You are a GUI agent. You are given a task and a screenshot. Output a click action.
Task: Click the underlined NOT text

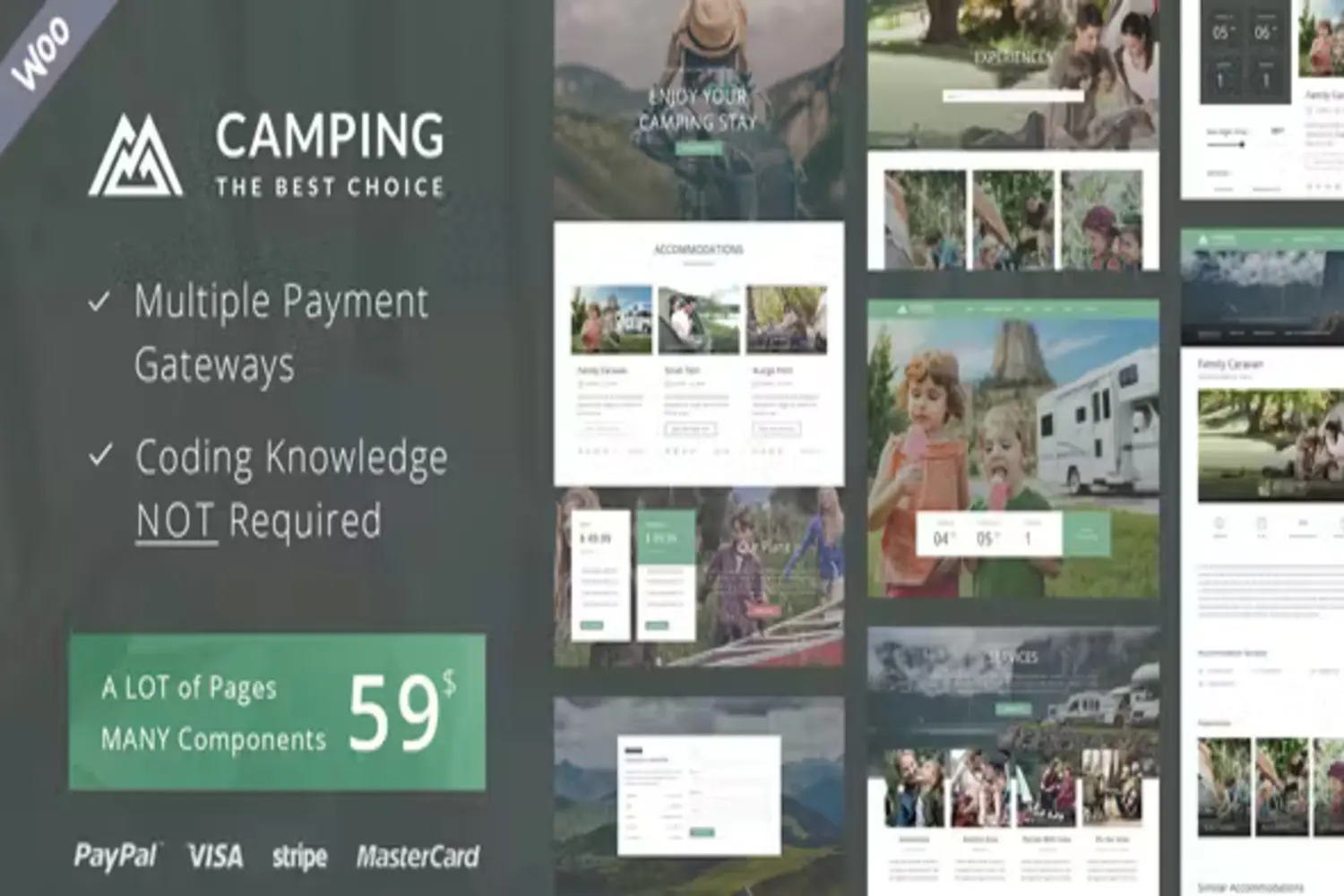176,521
